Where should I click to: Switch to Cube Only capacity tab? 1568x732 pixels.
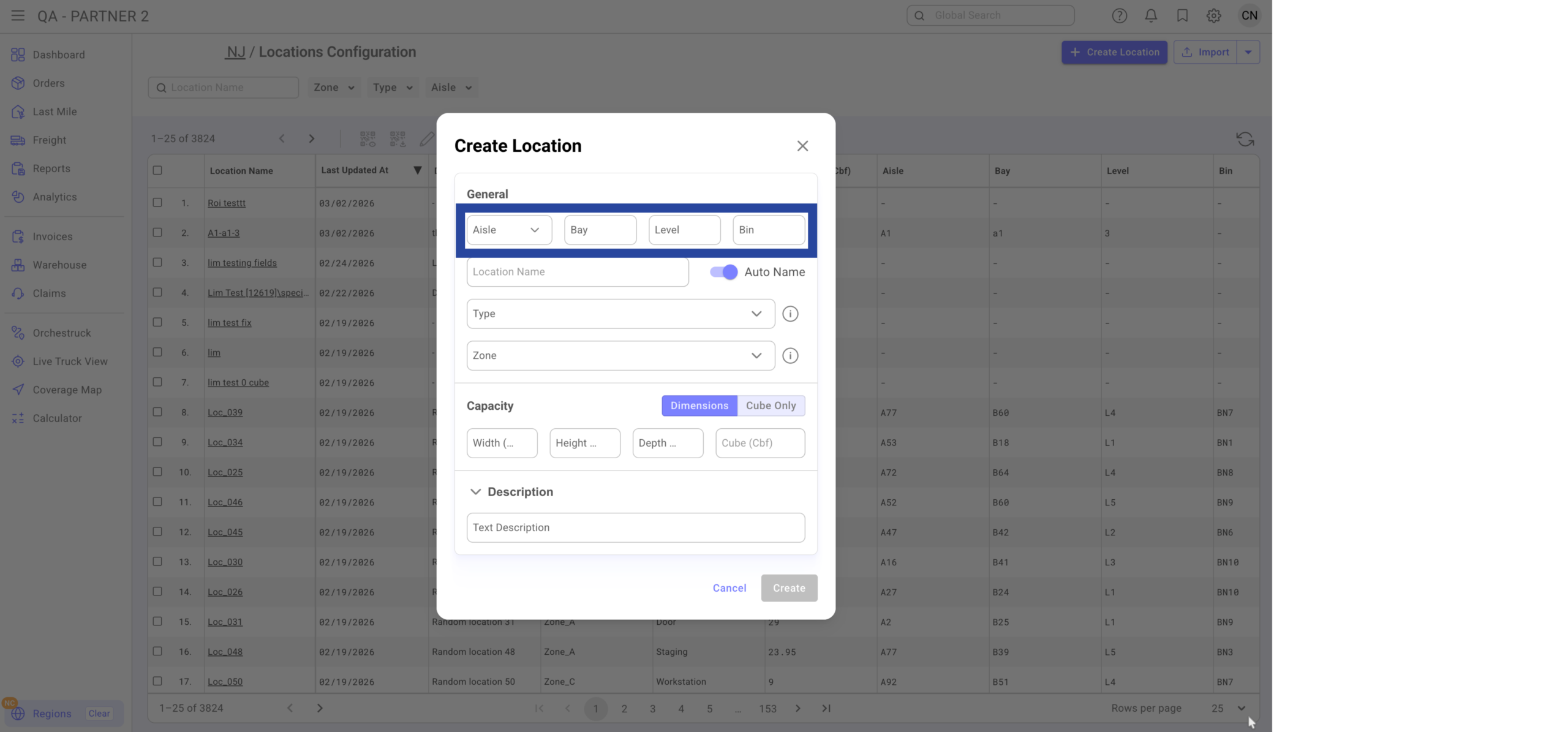click(771, 406)
